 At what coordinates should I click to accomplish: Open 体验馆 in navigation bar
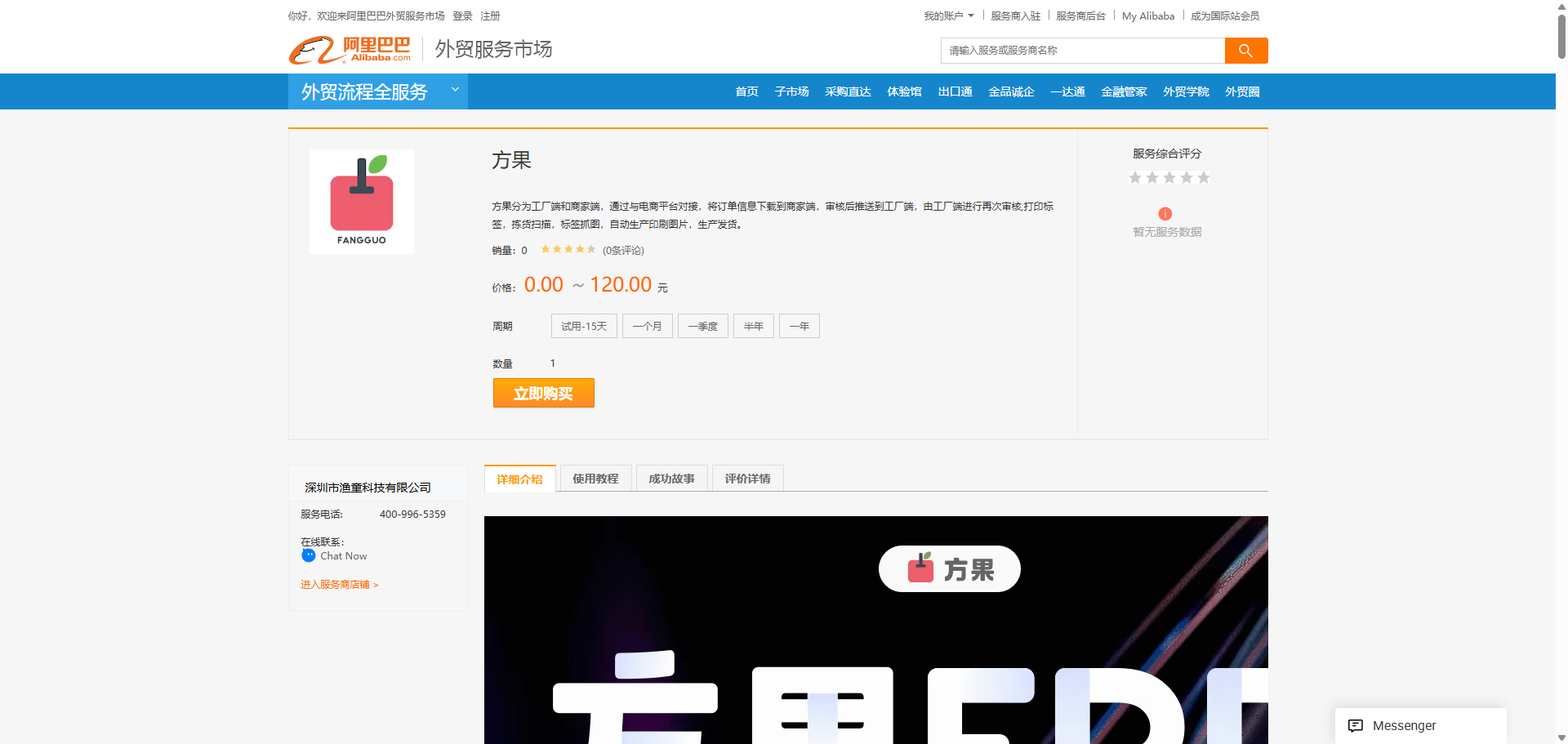tap(905, 91)
